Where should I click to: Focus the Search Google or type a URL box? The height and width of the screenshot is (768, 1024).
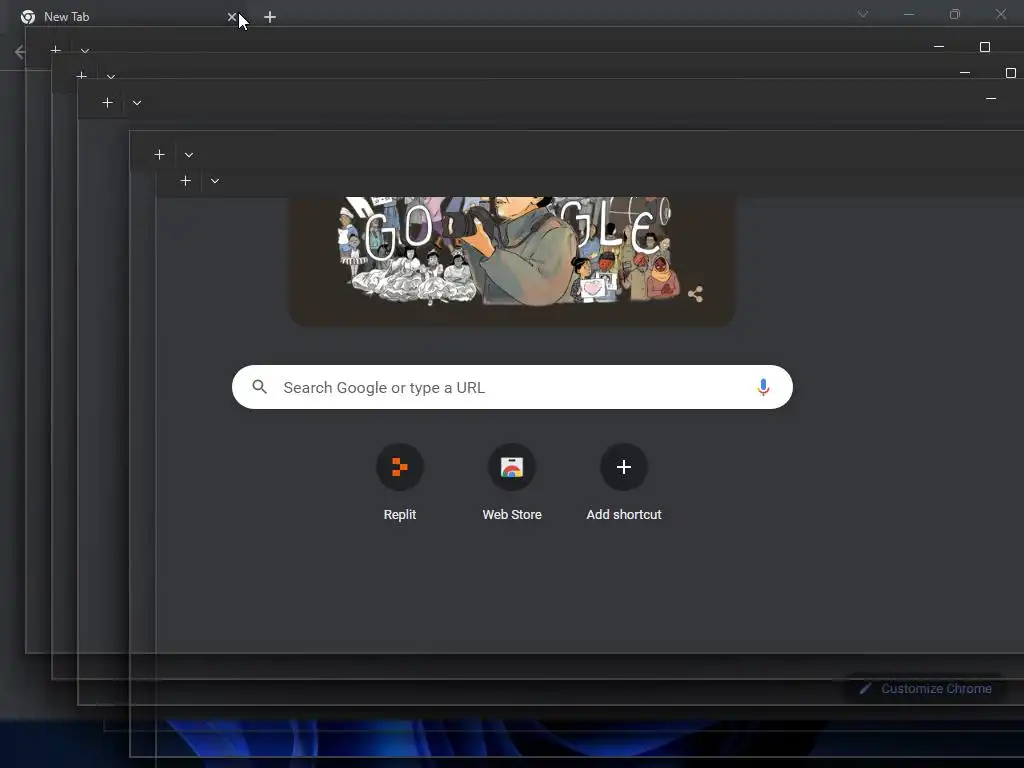pos(512,387)
